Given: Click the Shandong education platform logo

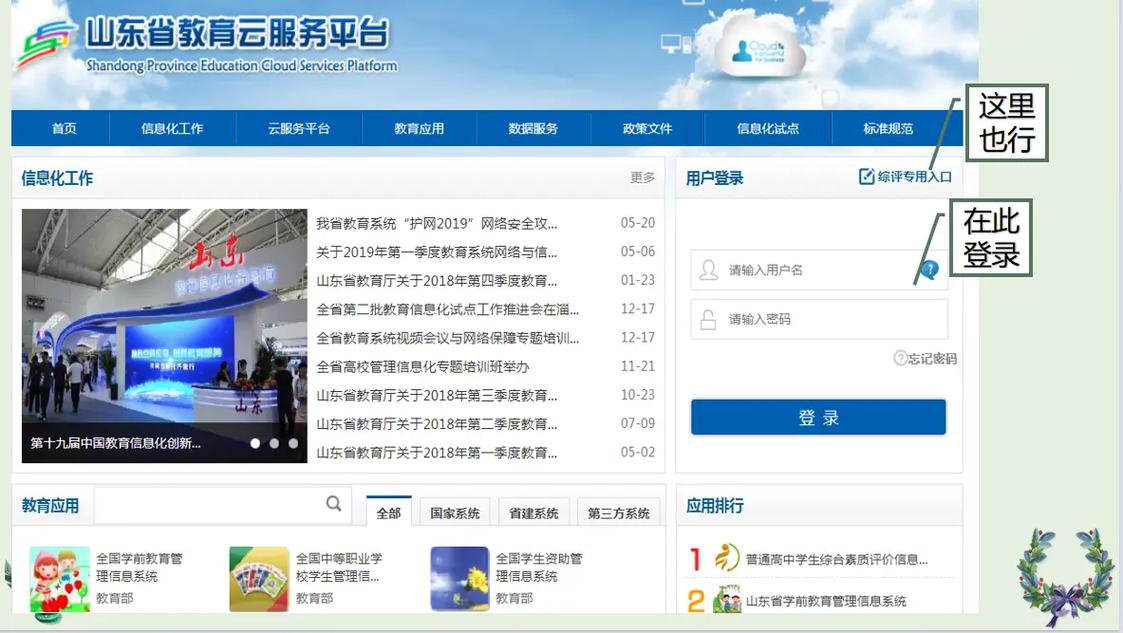Looking at the screenshot, I should [x=45, y=43].
